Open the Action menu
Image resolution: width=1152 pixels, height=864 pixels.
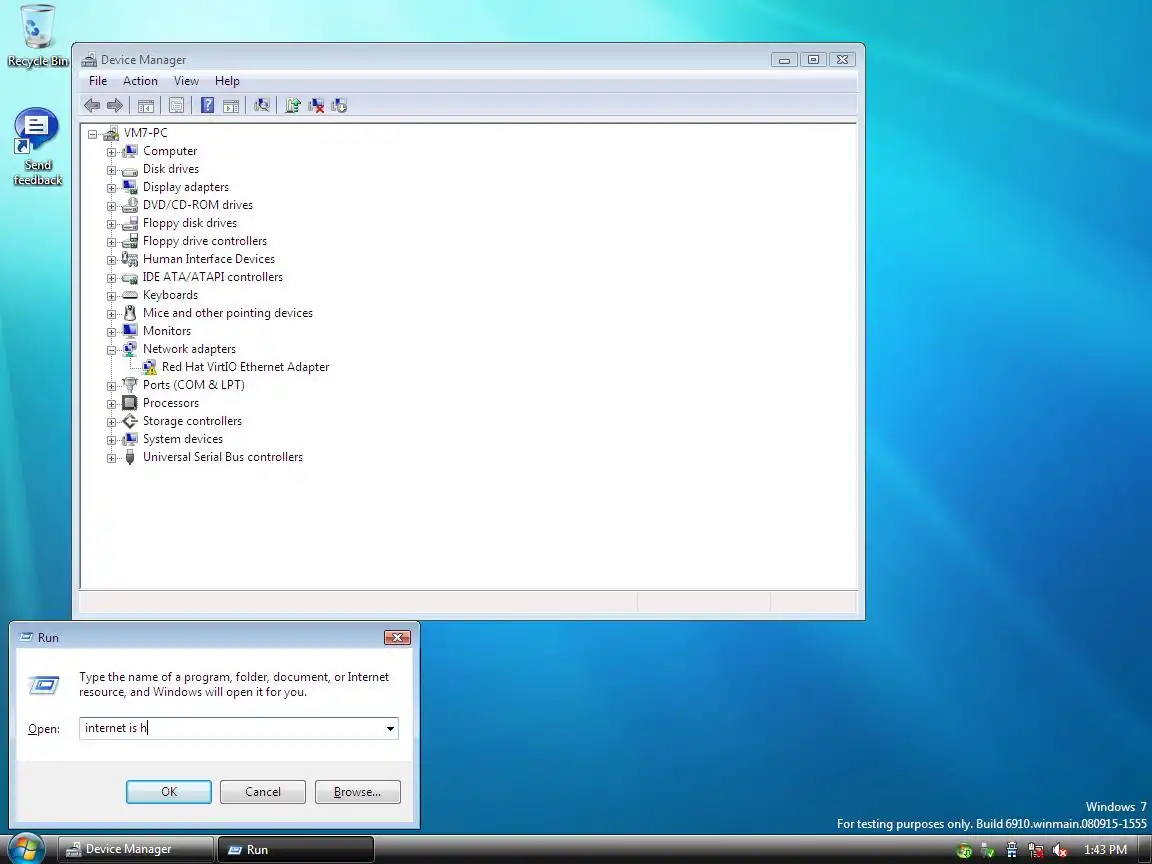tap(140, 81)
